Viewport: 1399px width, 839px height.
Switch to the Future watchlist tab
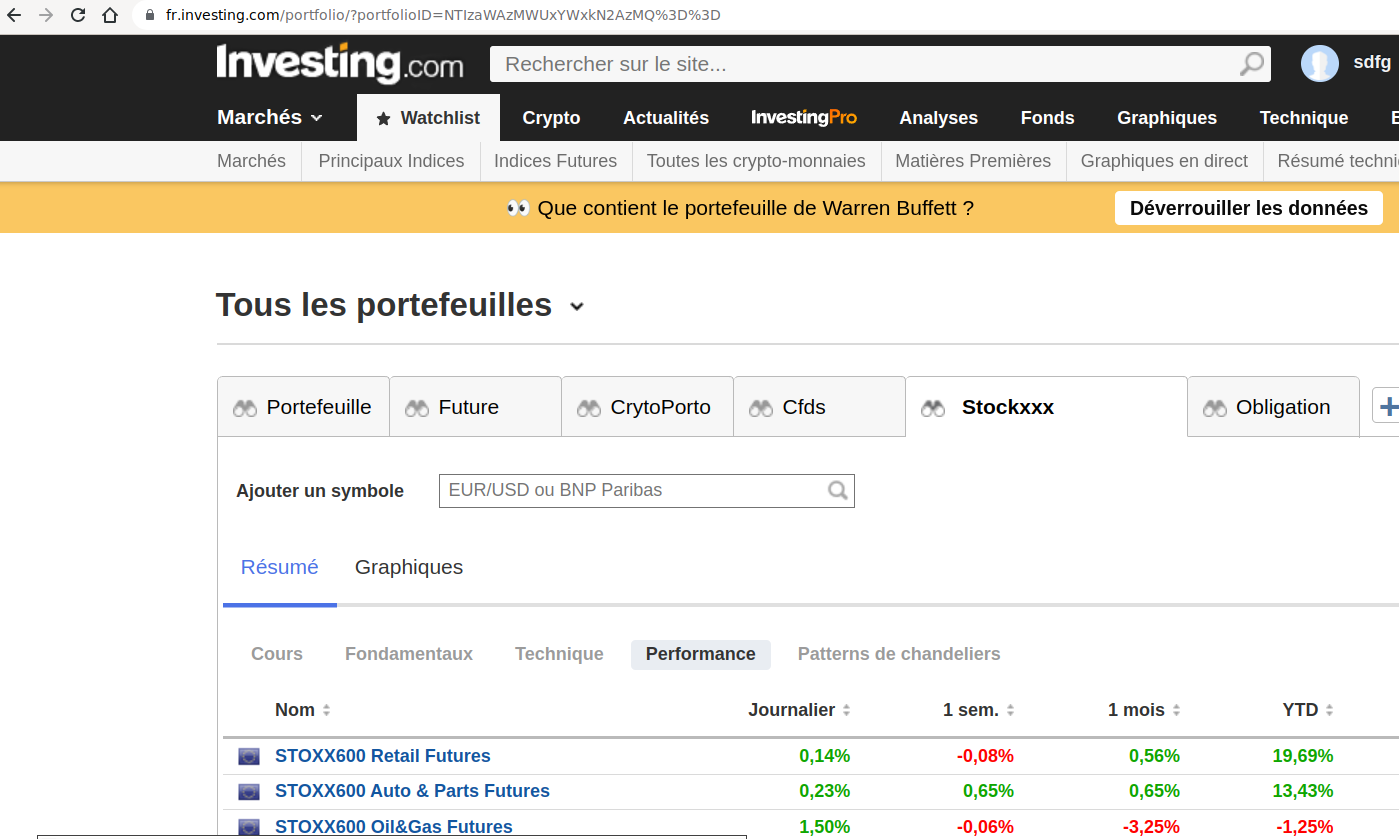pos(476,407)
